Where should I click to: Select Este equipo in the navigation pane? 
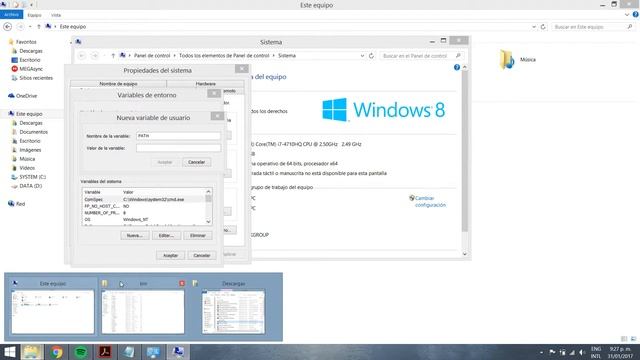[x=29, y=114]
